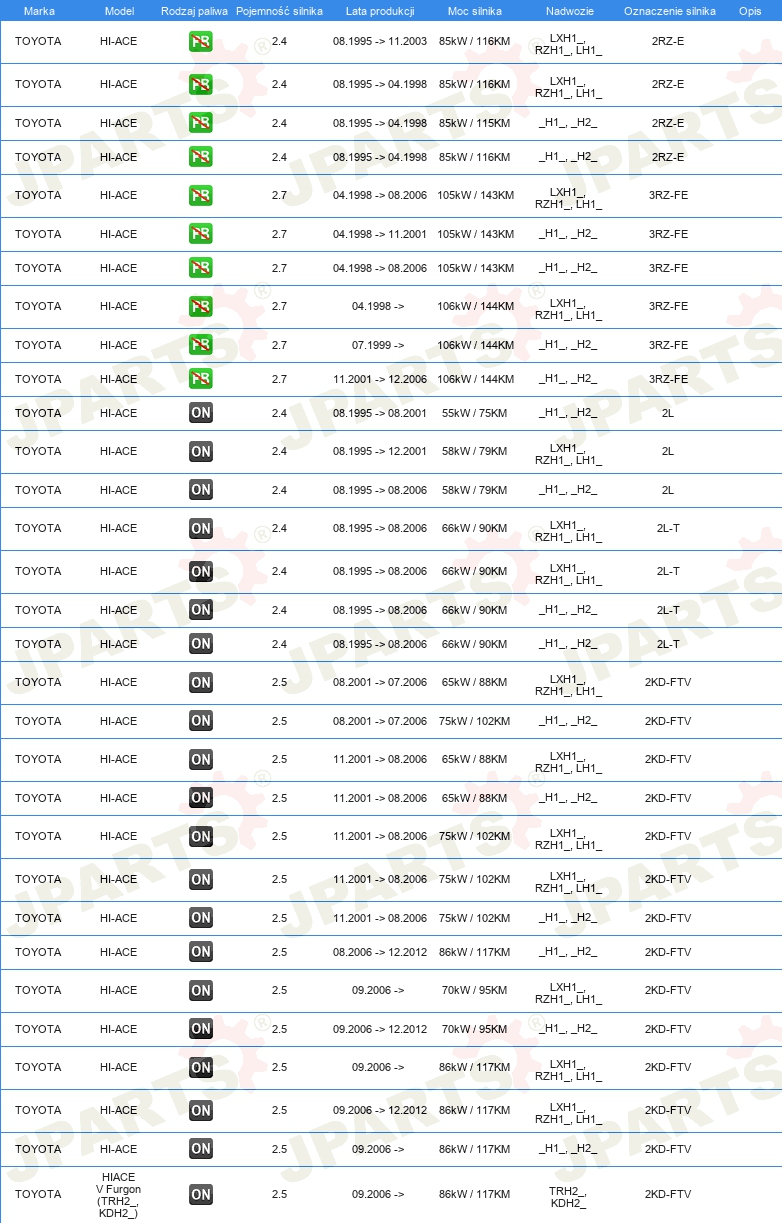
Task: Click the Nadwozie column header
Action: click(x=568, y=10)
